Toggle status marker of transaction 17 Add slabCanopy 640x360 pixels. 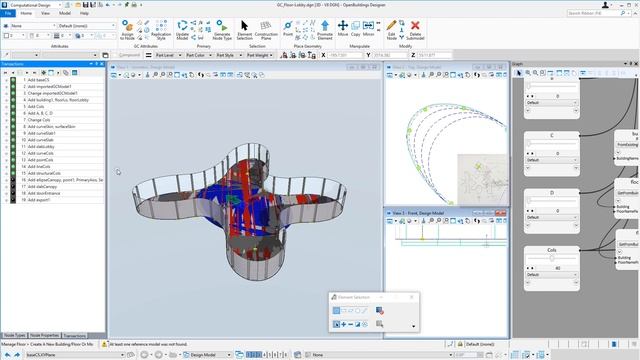(13, 187)
